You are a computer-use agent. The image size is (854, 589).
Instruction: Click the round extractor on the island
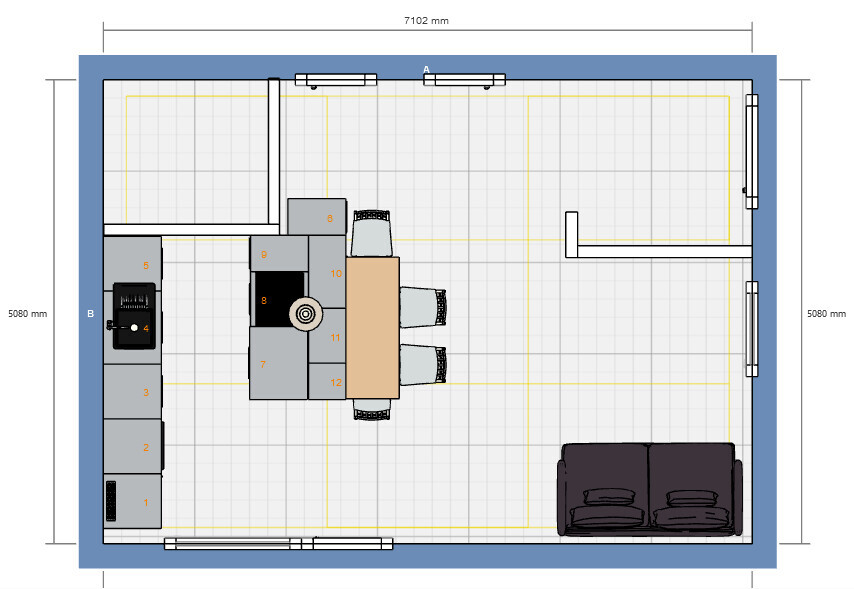tap(307, 314)
